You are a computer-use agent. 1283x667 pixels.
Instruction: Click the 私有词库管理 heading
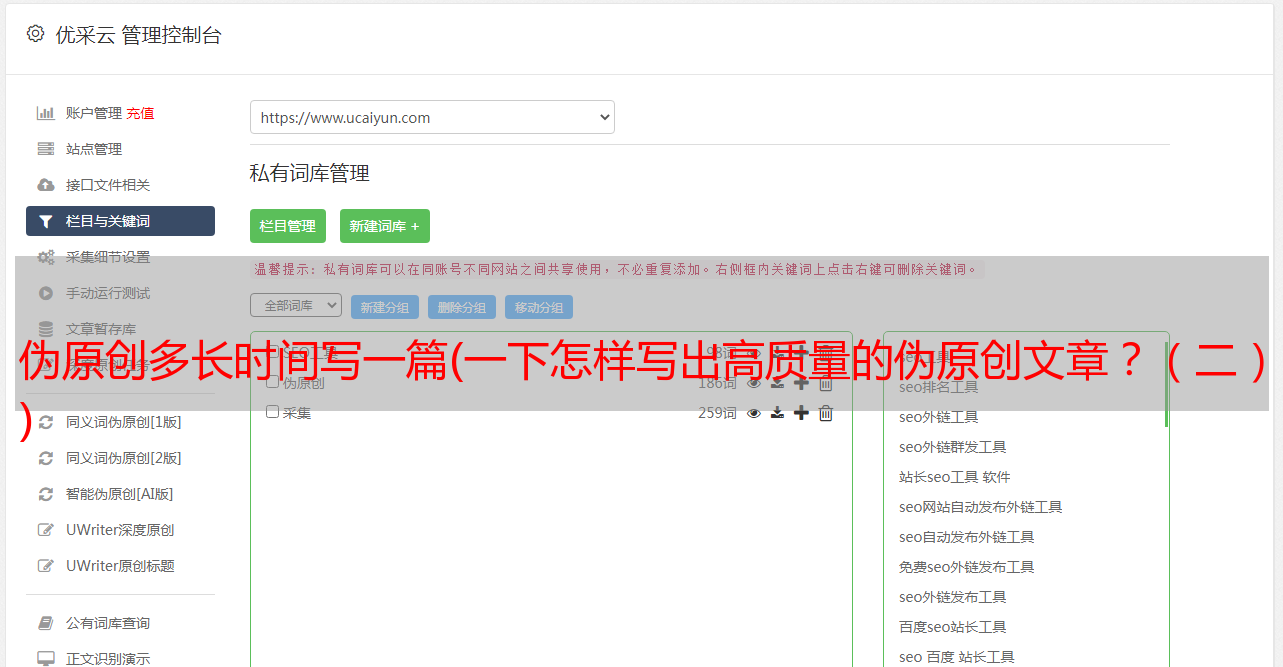tap(310, 173)
